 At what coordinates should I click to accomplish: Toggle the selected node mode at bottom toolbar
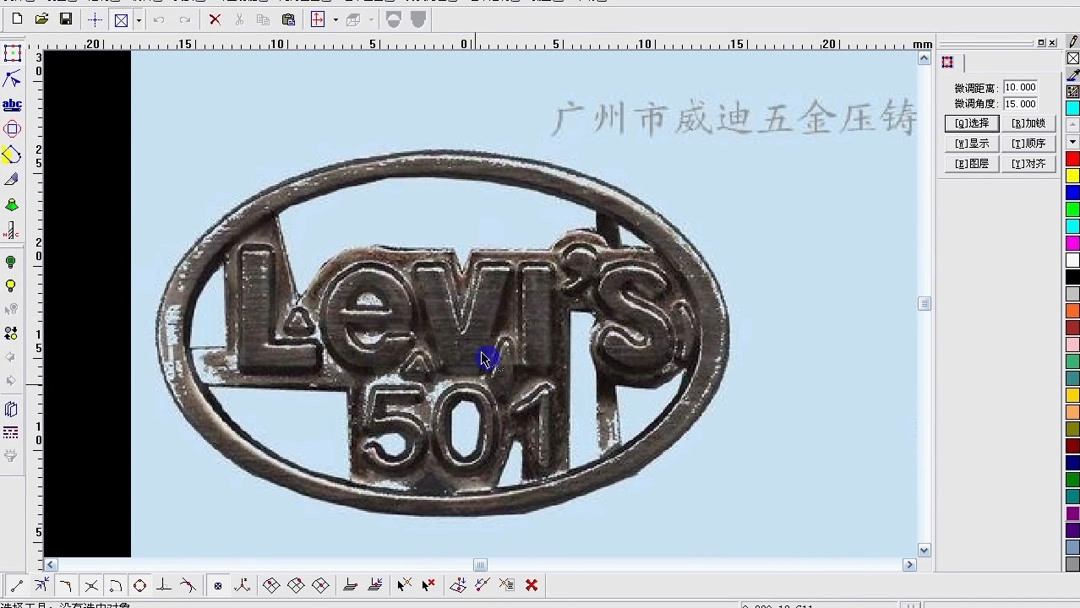pyautogui.click(x=218, y=586)
